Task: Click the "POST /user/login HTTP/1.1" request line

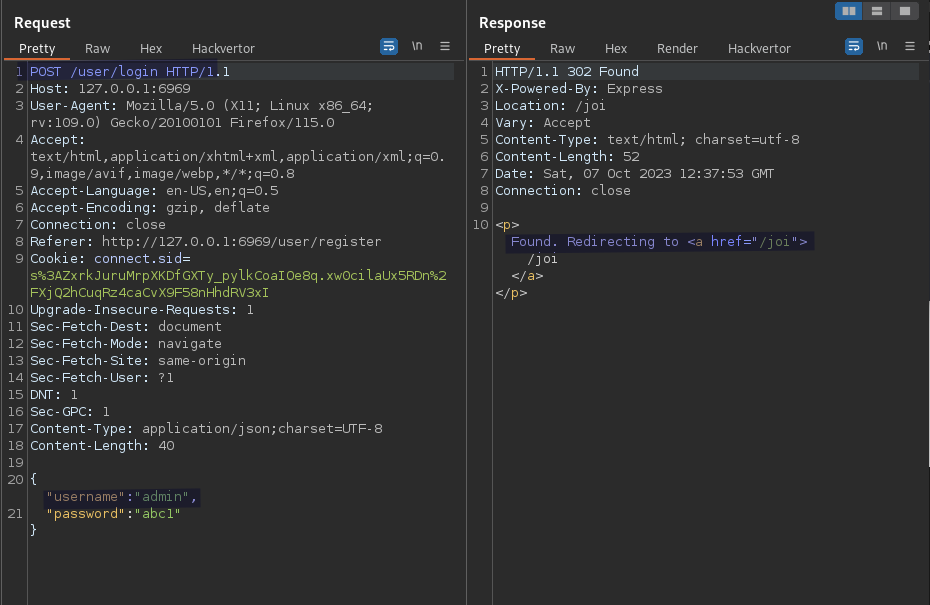Action: click(130, 72)
